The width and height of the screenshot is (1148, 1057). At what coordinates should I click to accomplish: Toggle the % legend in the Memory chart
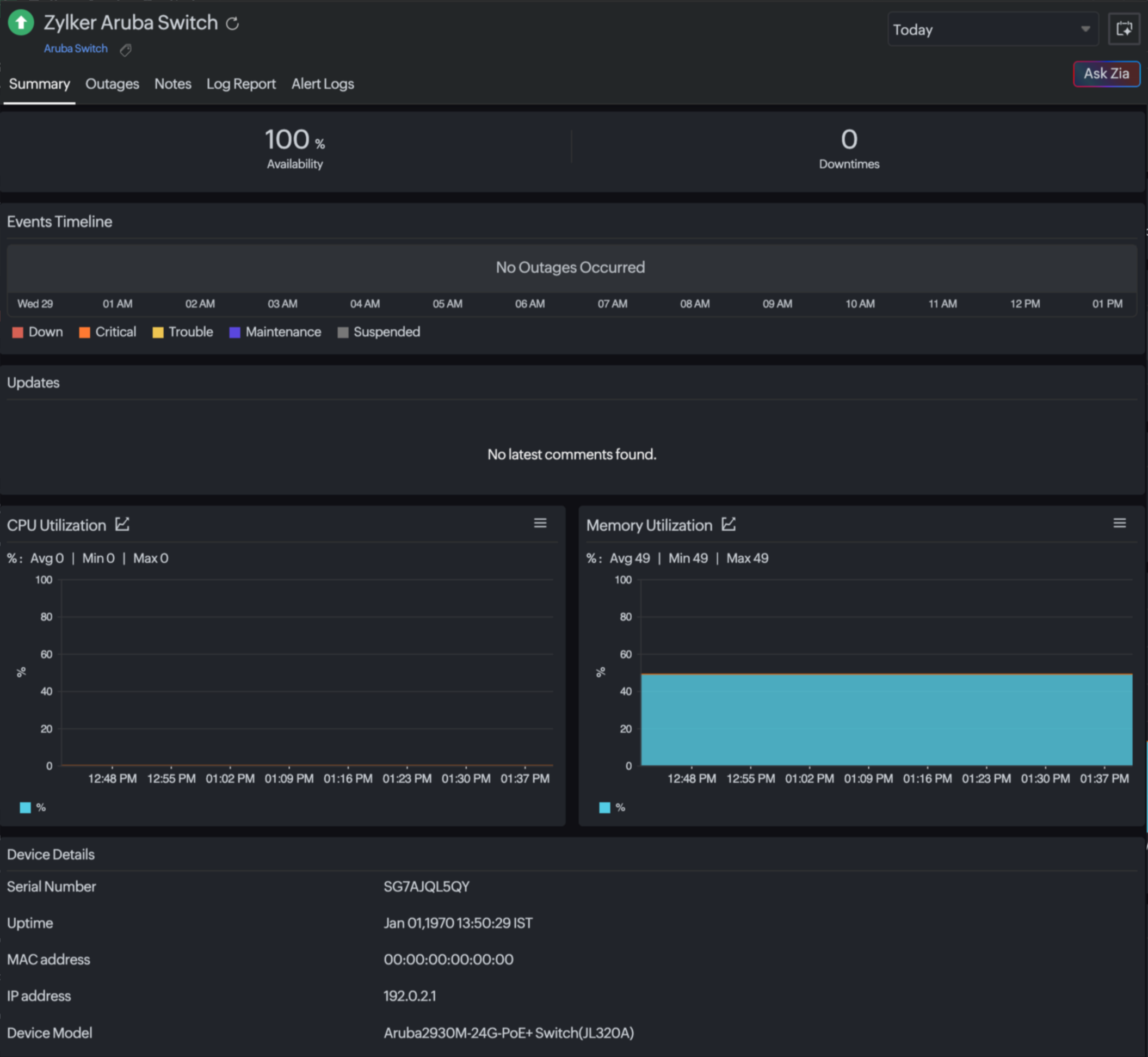coord(612,807)
